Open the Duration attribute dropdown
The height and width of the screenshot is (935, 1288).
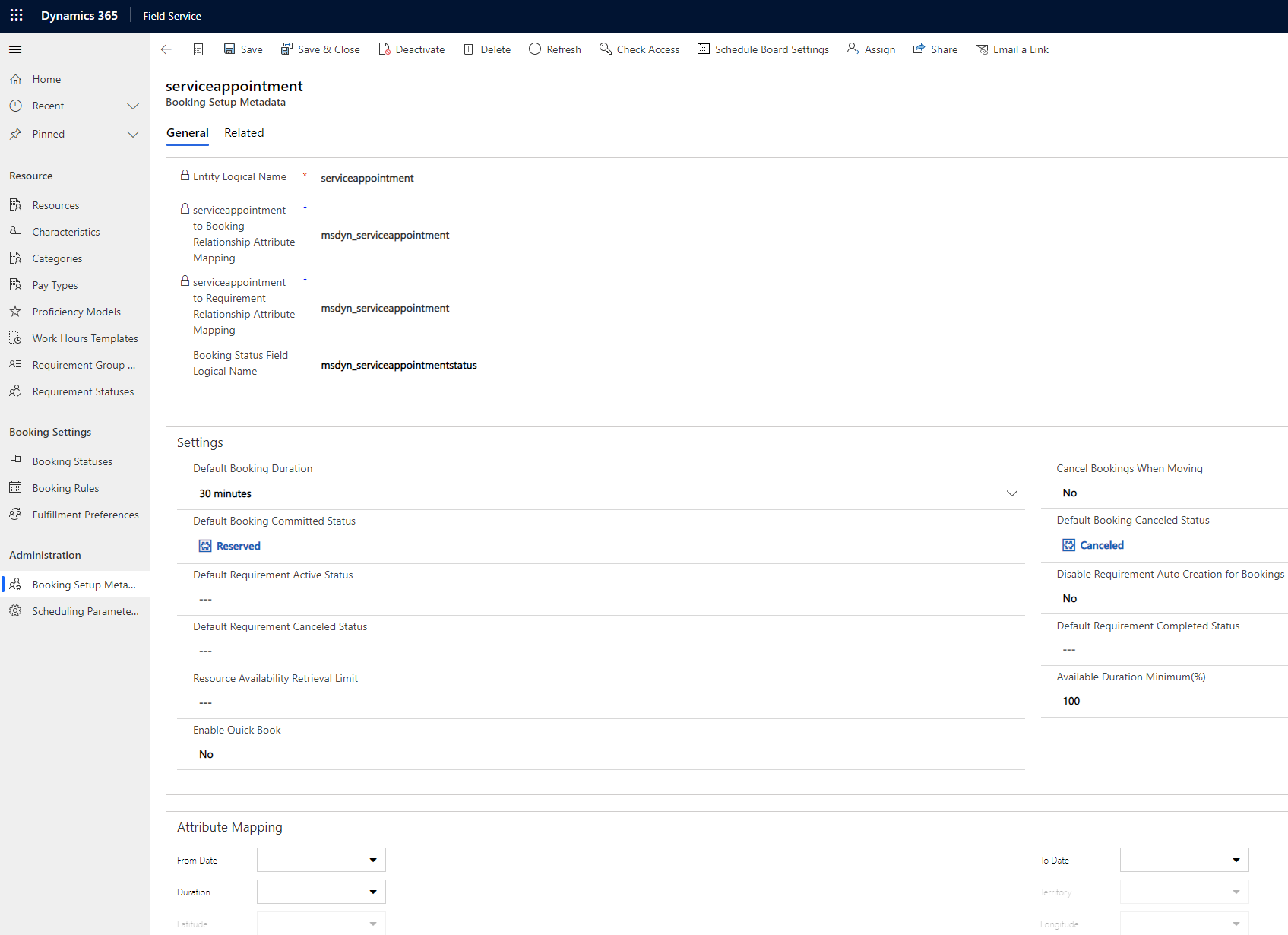[x=321, y=892]
